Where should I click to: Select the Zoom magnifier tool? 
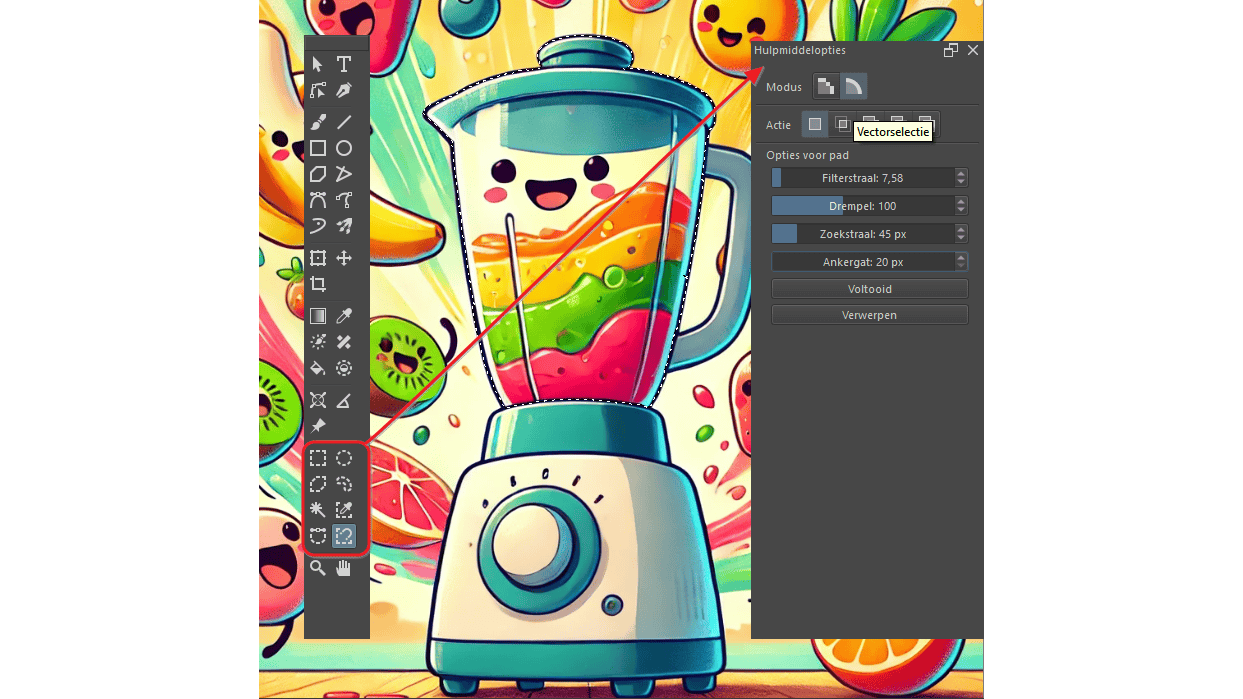click(x=318, y=568)
